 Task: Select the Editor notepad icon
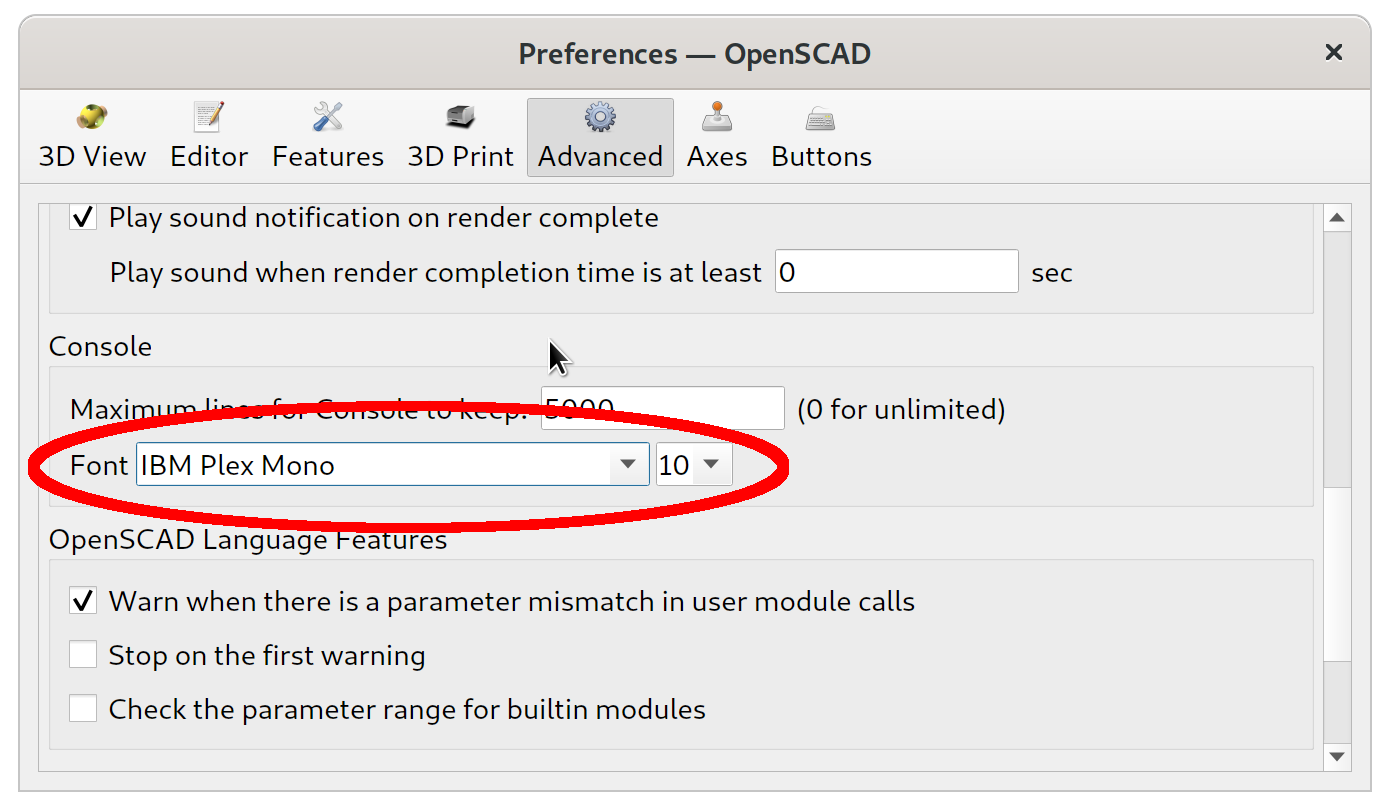[209, 118]
